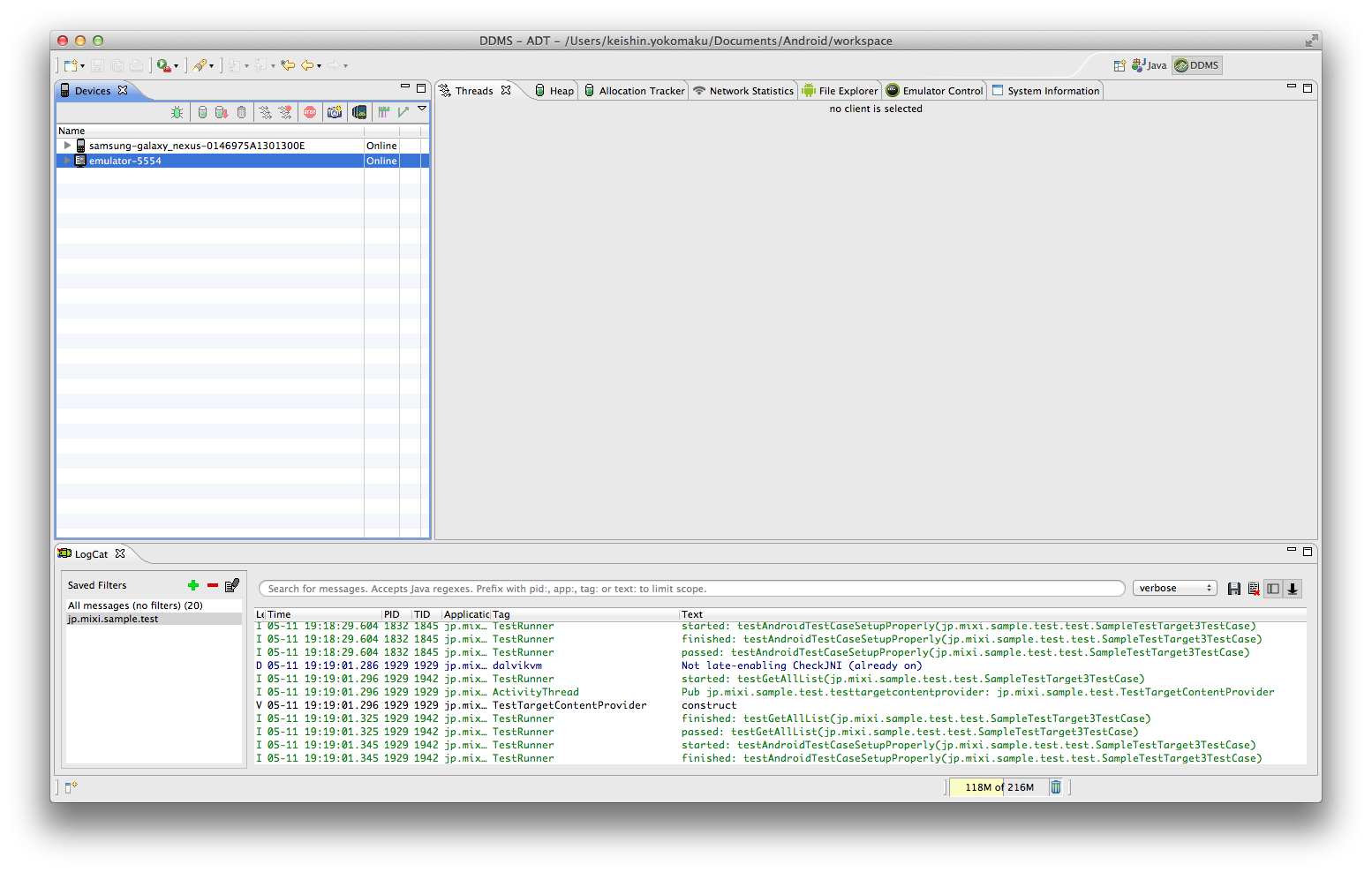Expand the samsung-galaxy_nexus device tree

pos(67,145)
